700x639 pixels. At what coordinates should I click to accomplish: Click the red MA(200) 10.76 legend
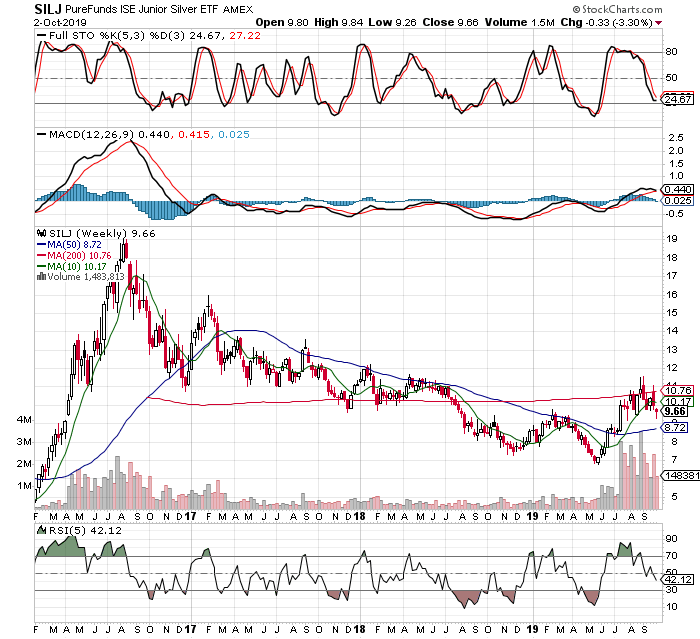74,255
